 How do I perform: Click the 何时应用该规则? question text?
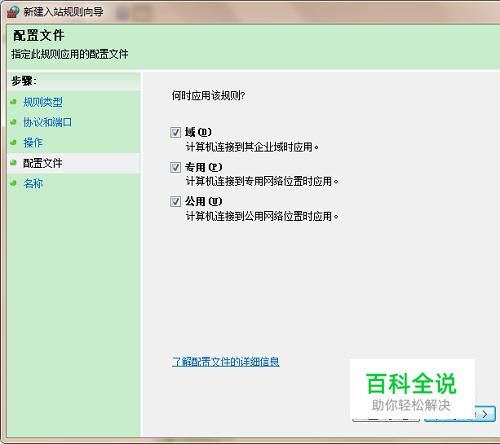coord(208,96)
